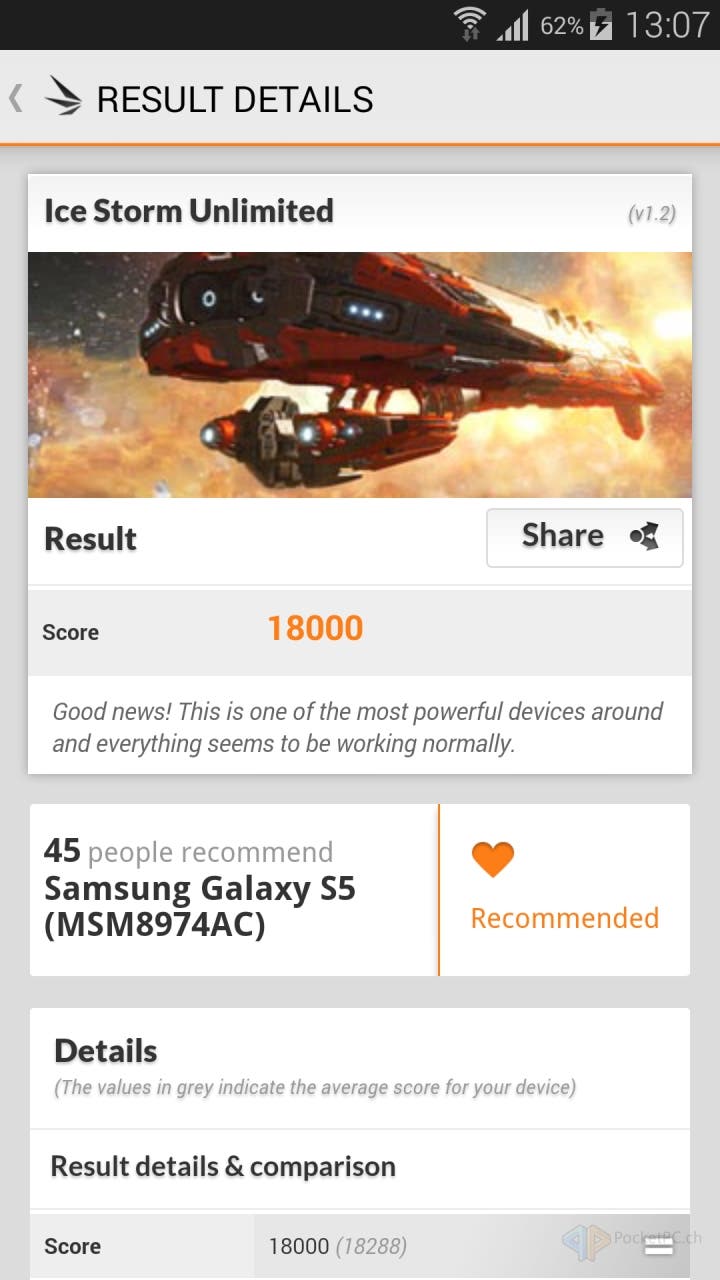Tap the battery charging icon
720x1280 pixels.
[x=601, y=24]
